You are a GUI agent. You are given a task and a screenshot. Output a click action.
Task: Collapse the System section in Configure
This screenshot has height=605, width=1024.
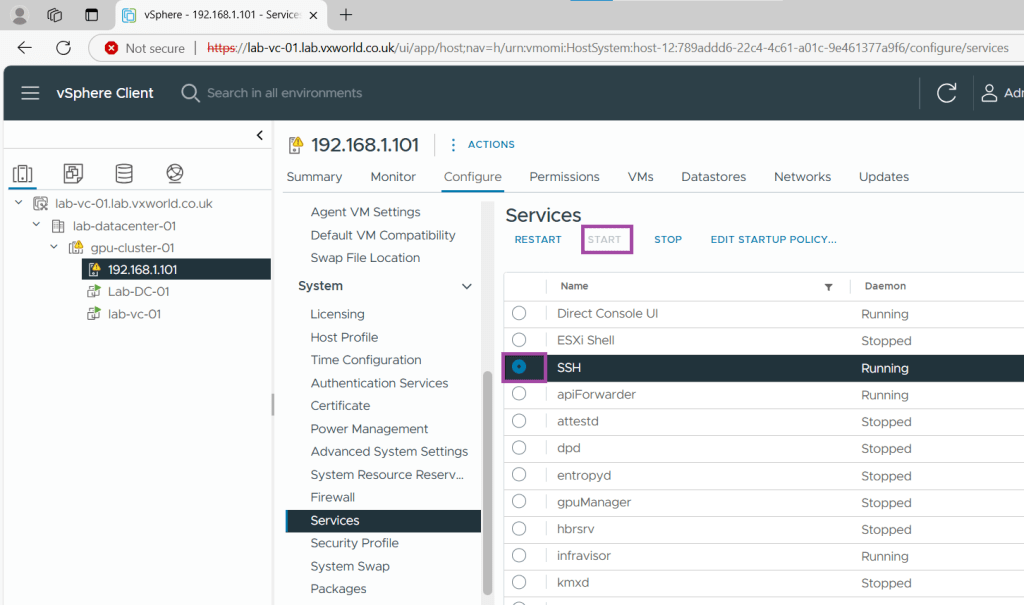click(466, 286)
